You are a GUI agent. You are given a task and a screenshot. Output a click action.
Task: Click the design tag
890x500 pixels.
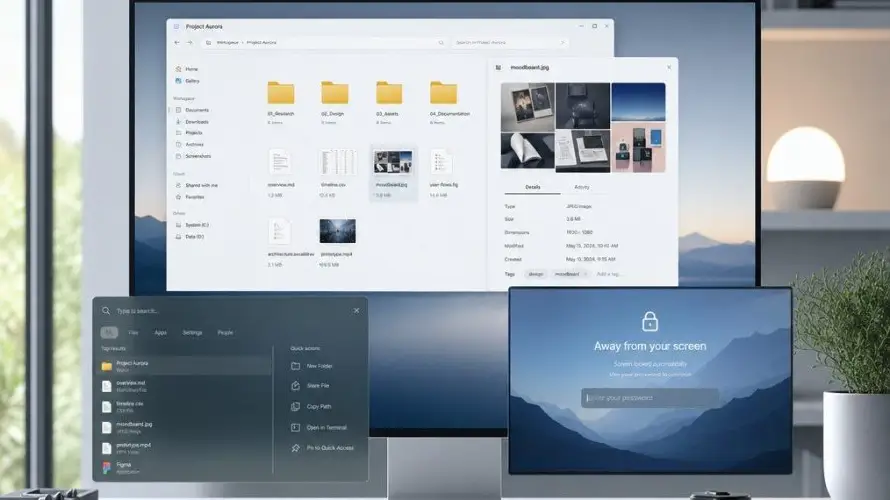point(535,274)
